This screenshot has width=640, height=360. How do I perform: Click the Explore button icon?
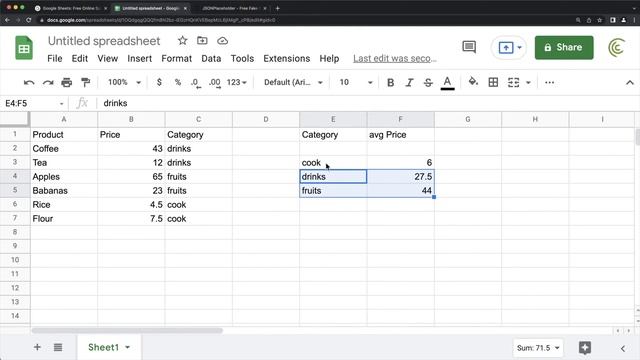click(x=585, y=348)
